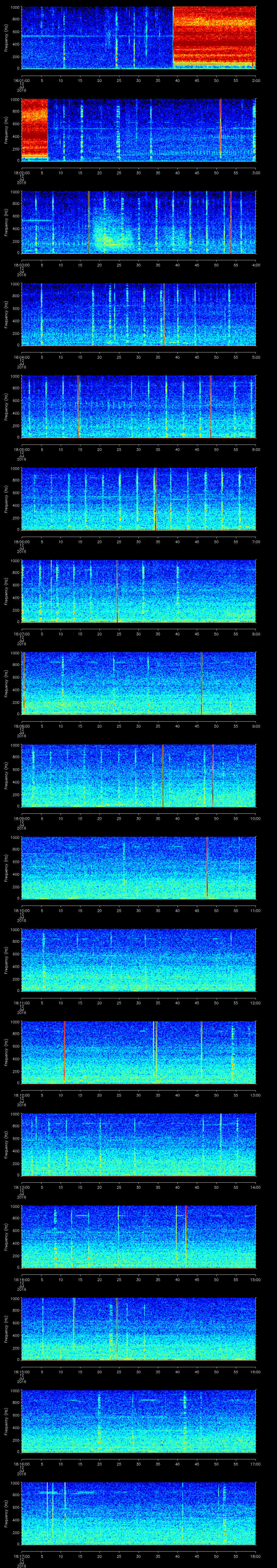
Task: Click the 10:00 end time label
Action: tap(256, 818)
